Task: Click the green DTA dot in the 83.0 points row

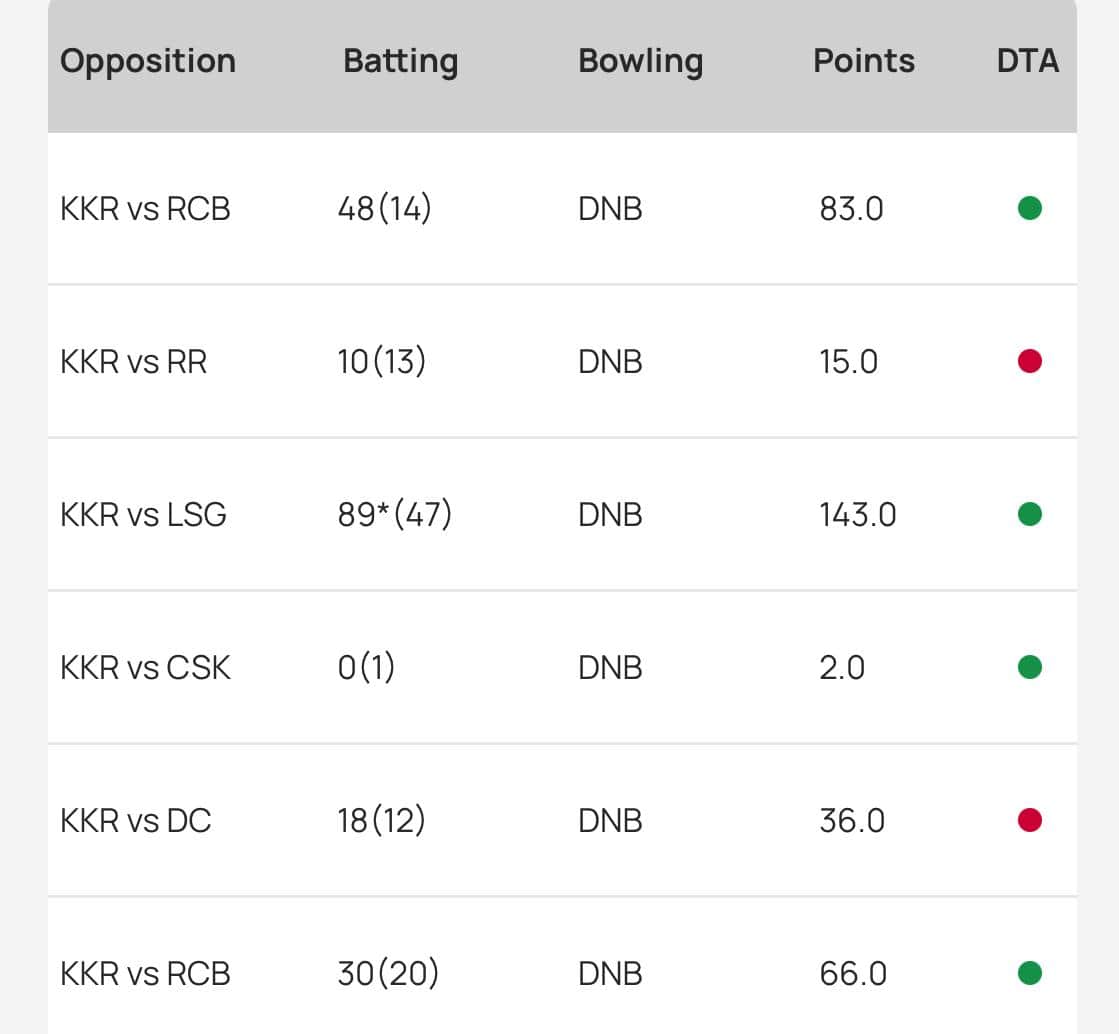Action: 1029,209
